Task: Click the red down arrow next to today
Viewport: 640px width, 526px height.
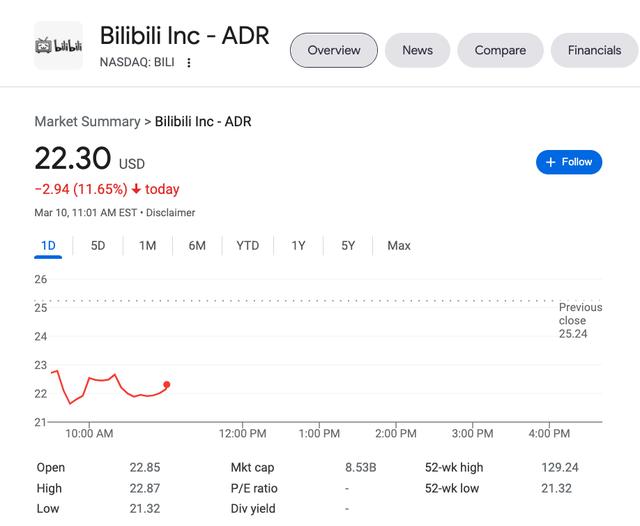Action: [136, 189]
